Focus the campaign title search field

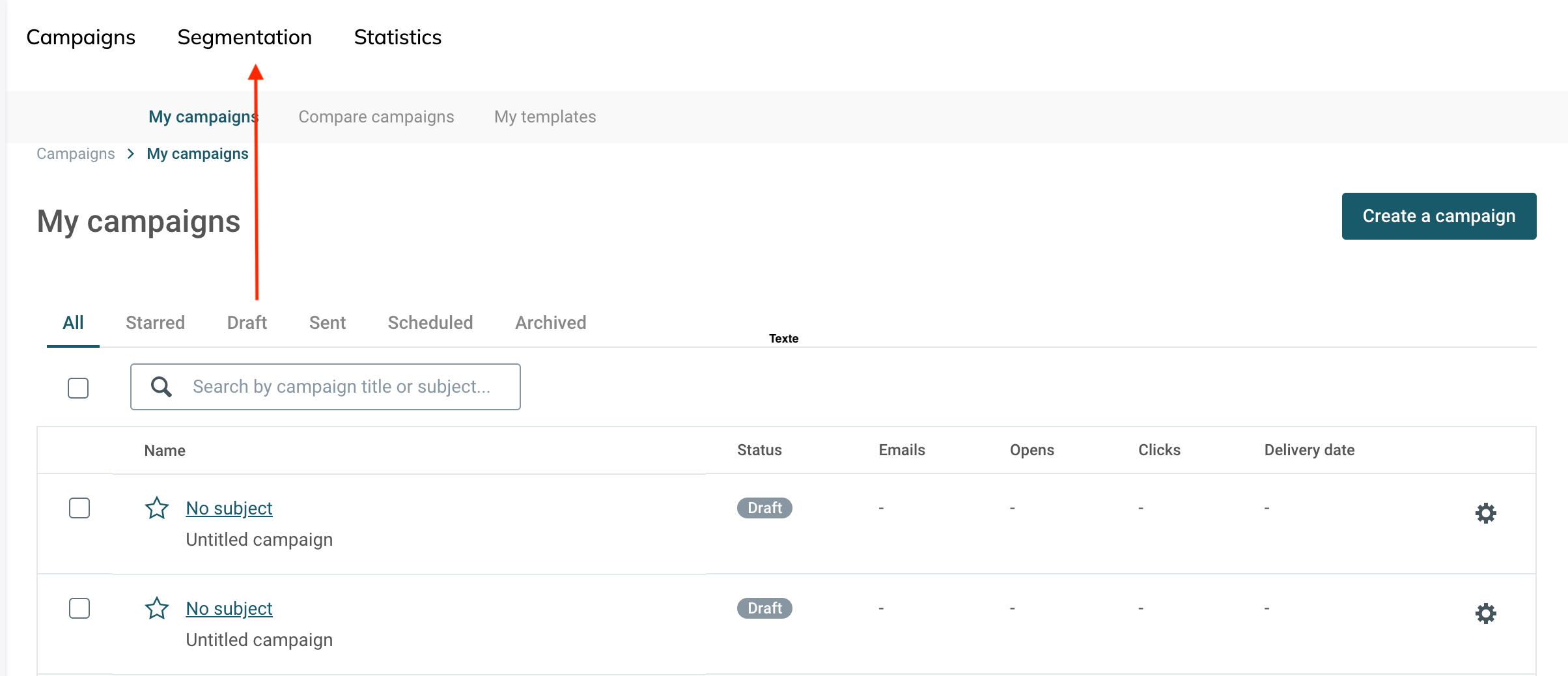326,387
